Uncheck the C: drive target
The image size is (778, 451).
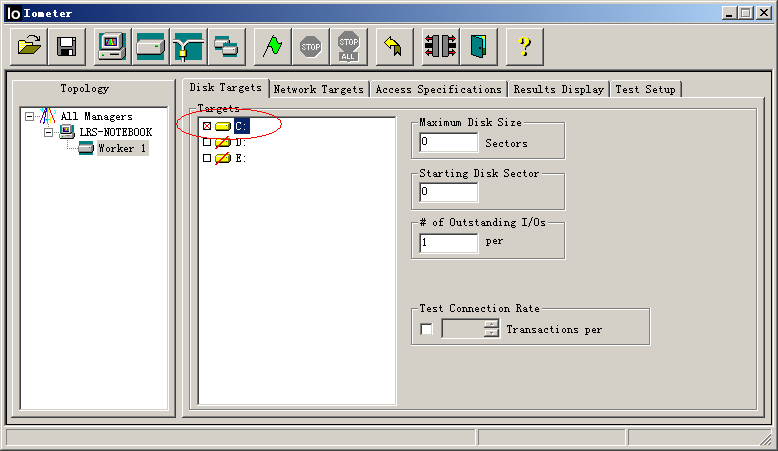coord(207,126)
